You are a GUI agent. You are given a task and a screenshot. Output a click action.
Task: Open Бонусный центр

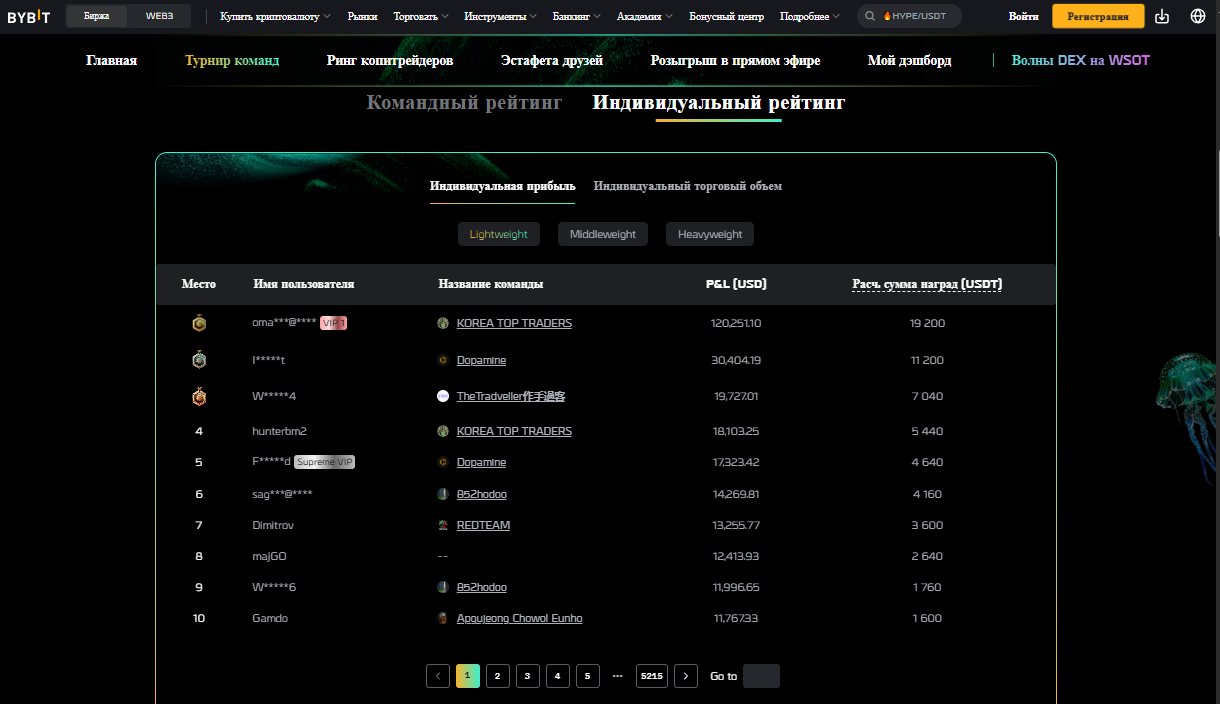click(x=727, y=16)
